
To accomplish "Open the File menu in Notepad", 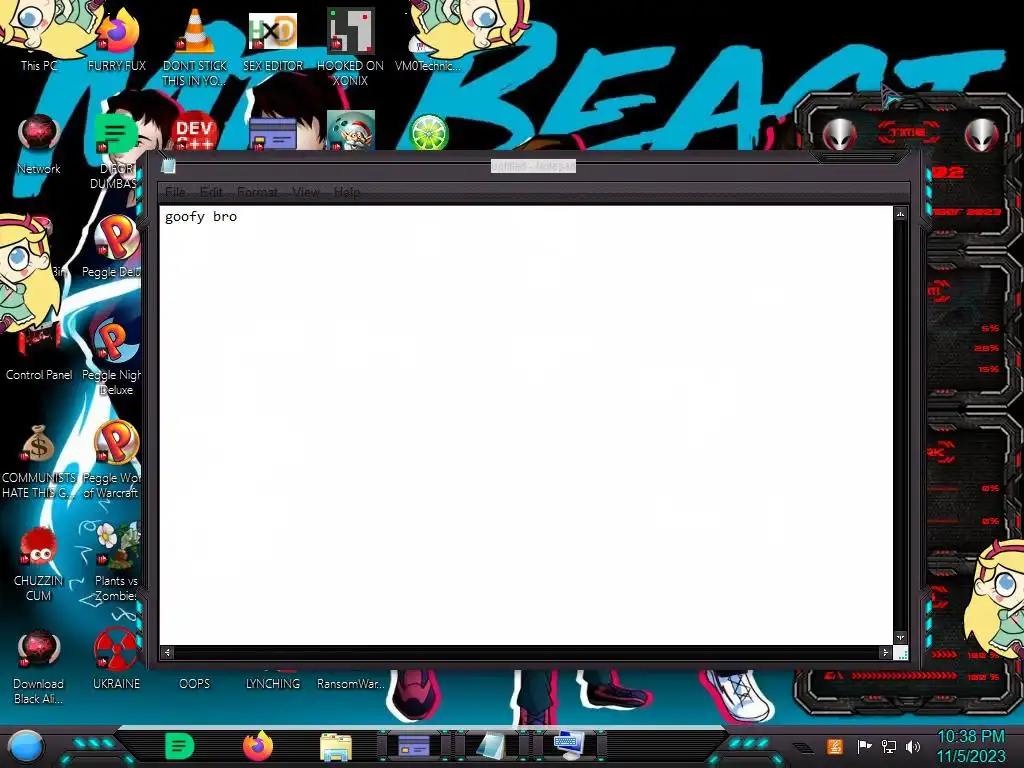I will pos(175,192).
